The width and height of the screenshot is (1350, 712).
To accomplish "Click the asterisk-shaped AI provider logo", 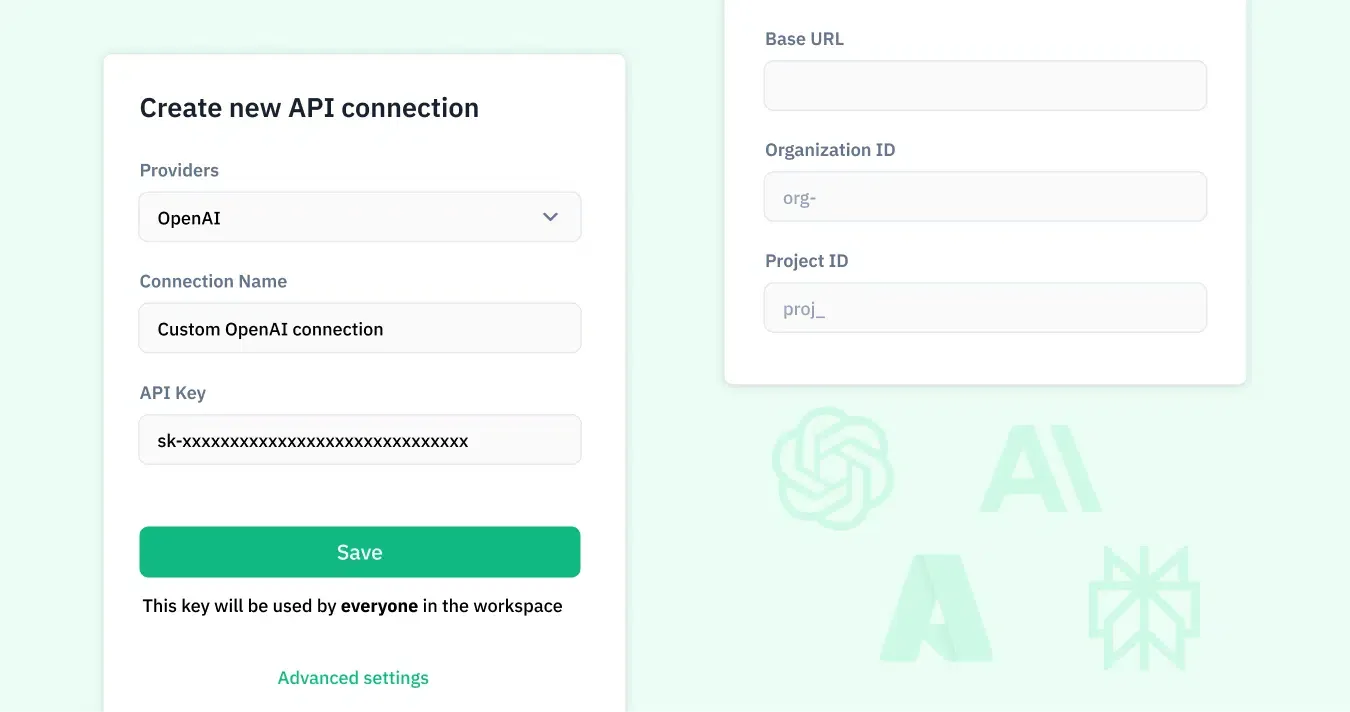I will point(1144,607).
